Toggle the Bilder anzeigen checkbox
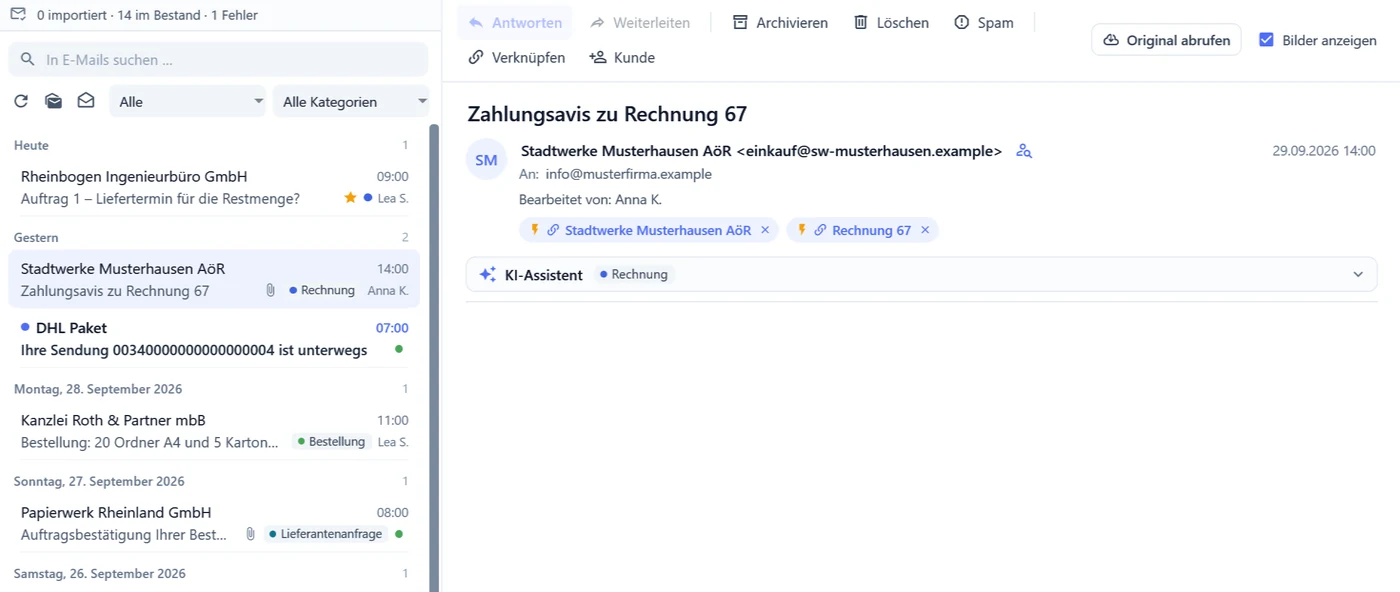 coord(1266,40)
